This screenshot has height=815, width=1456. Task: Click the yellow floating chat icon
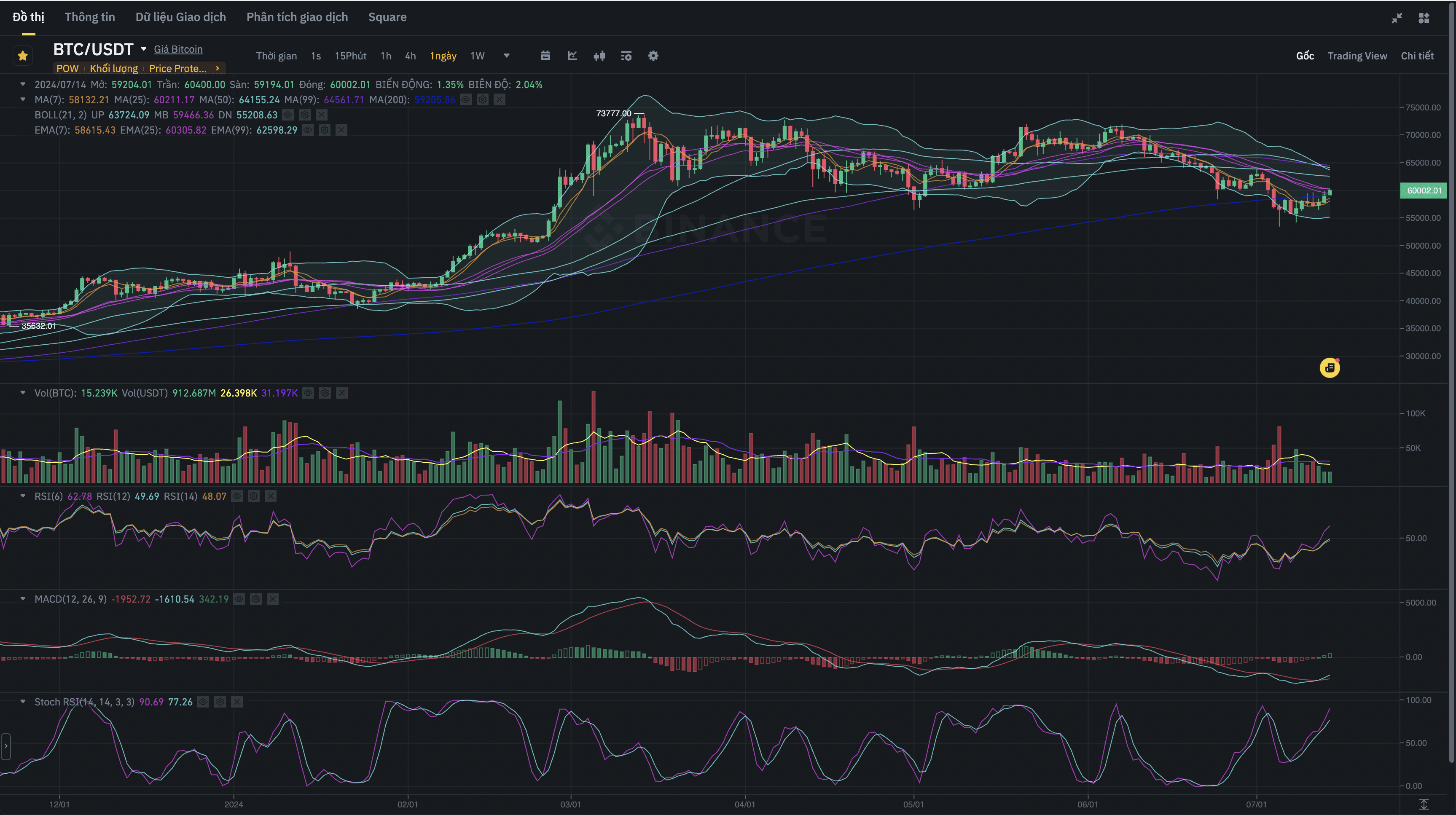tap(1330, 368)
